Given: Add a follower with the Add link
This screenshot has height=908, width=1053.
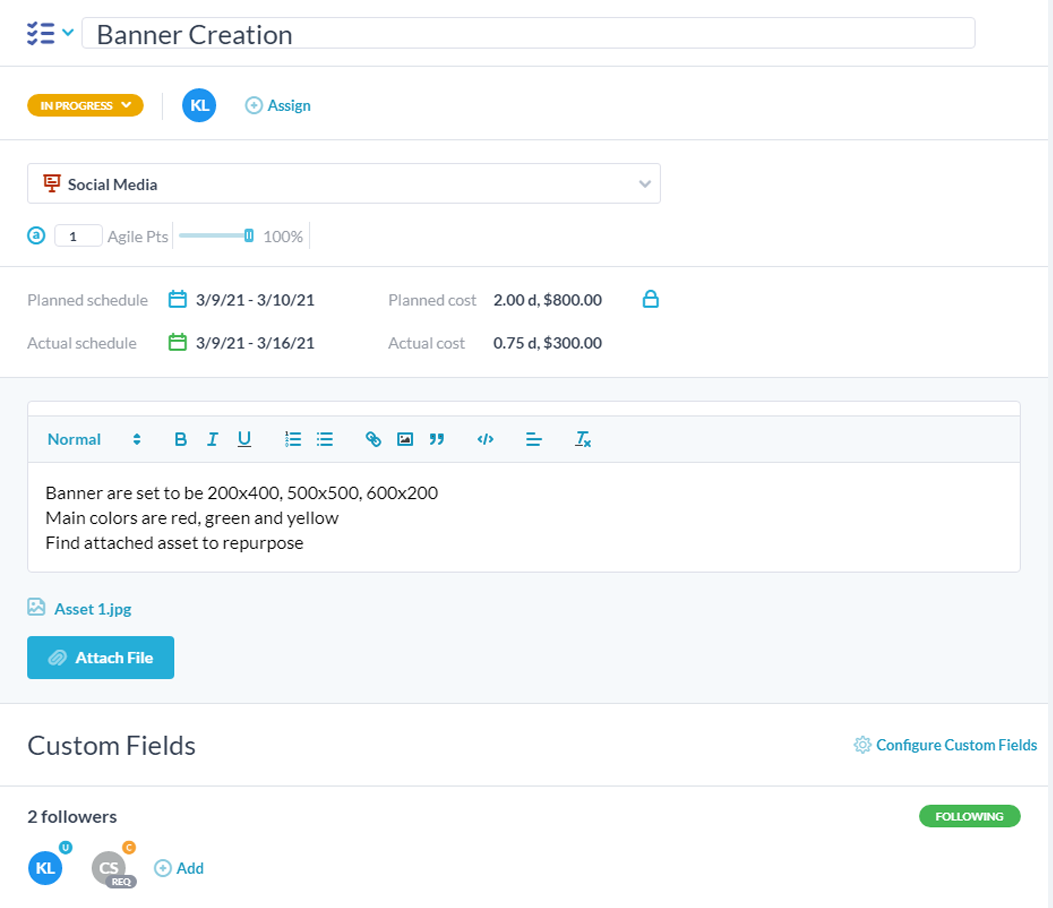Looking at the screenshot, I should point(179,868).
